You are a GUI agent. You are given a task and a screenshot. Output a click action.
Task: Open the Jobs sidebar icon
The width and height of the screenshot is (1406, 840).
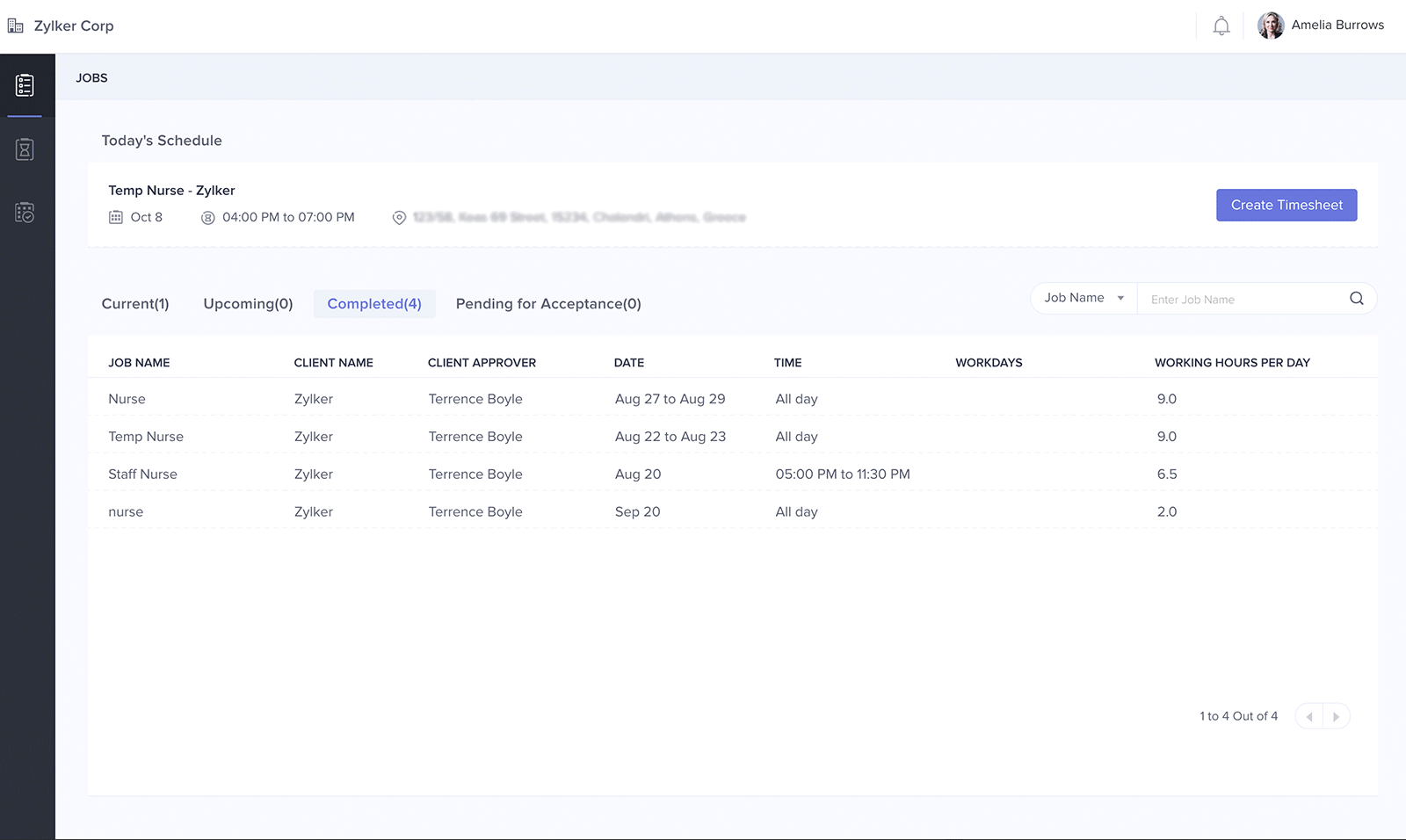point(25,85)
